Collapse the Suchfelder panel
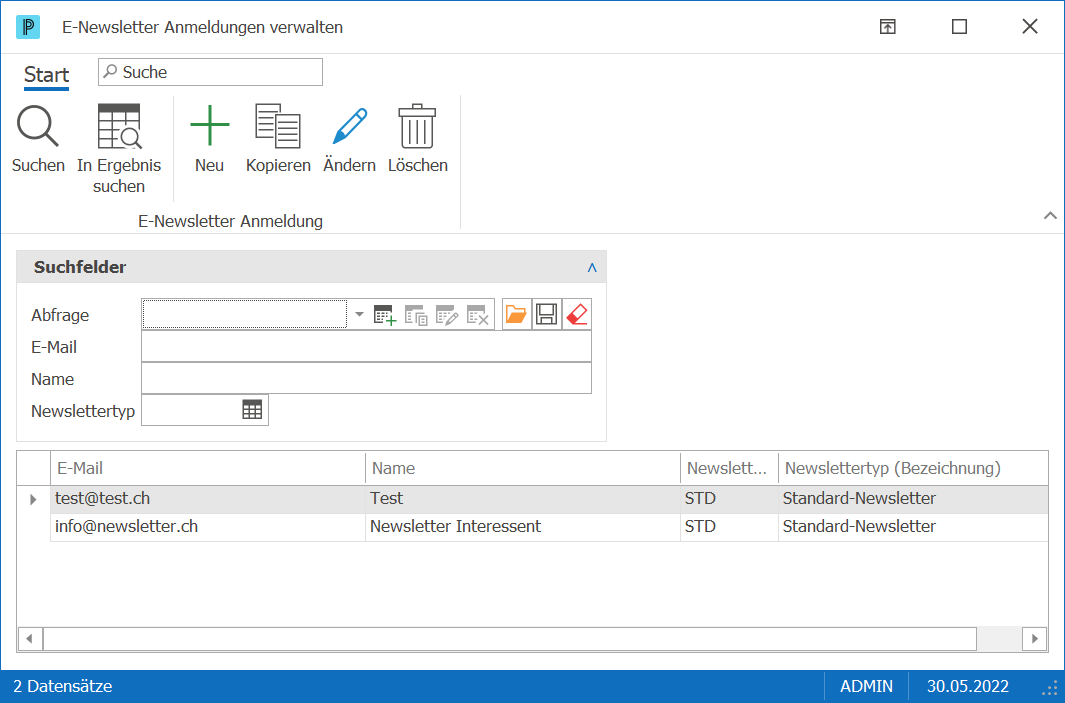 (x=592, y=268)
